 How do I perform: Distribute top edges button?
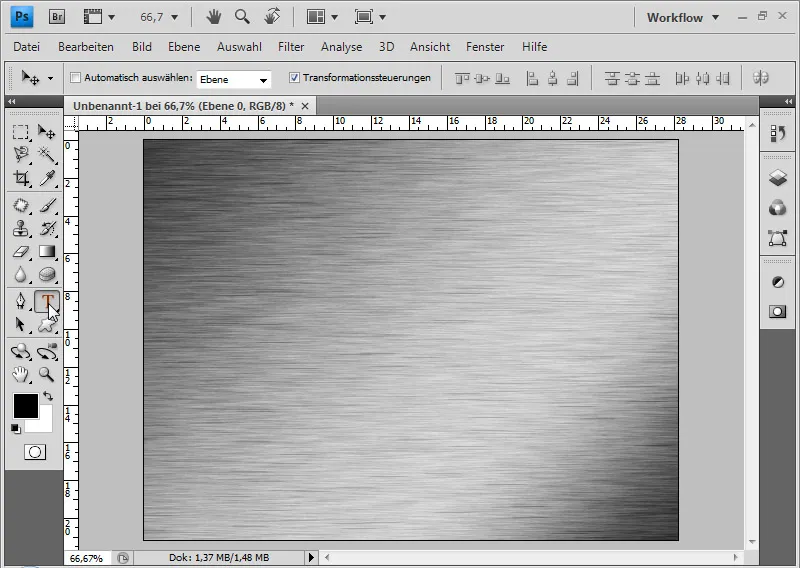(x=612, y=79)
